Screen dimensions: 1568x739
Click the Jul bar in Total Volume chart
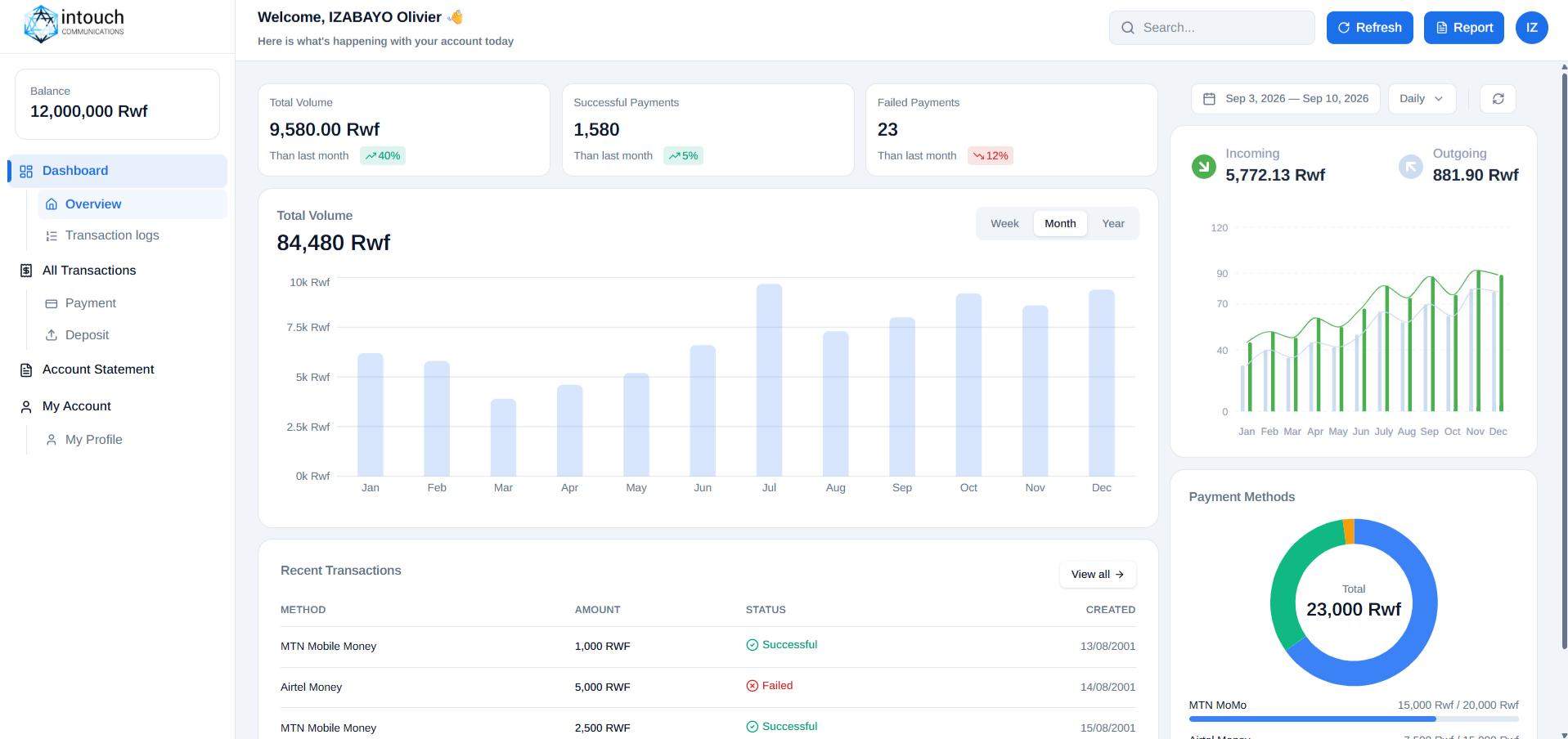tap(769, 380)
